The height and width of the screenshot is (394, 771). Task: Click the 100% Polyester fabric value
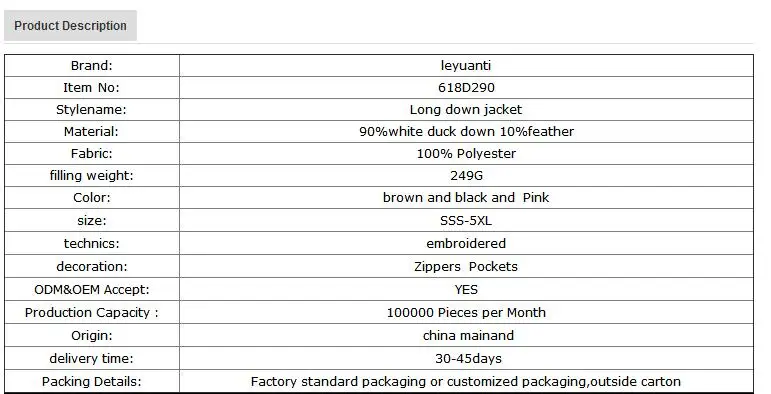click(x=466, y=153)
